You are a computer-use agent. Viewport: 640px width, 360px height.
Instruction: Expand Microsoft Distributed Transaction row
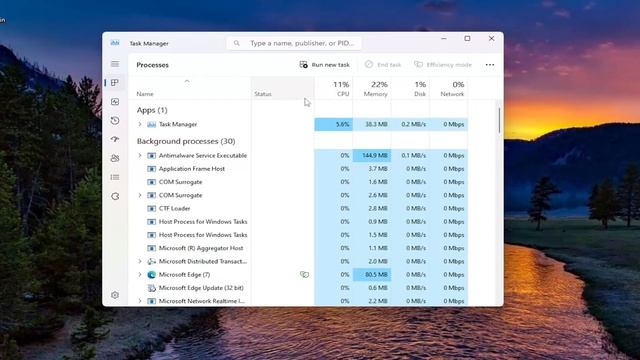pos(140,261)
